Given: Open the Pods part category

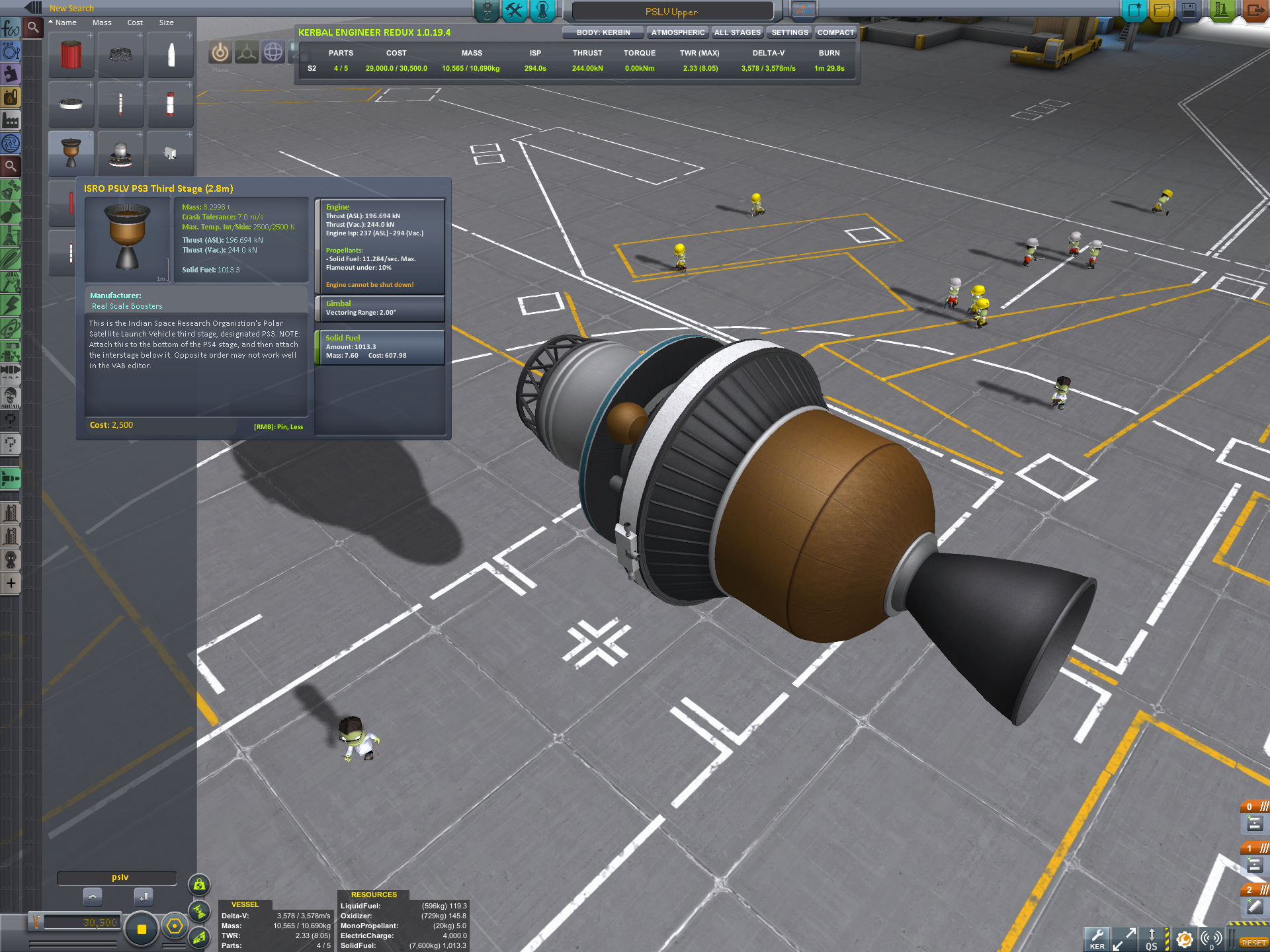Looking at the screenshot, I should pos(11,190).
